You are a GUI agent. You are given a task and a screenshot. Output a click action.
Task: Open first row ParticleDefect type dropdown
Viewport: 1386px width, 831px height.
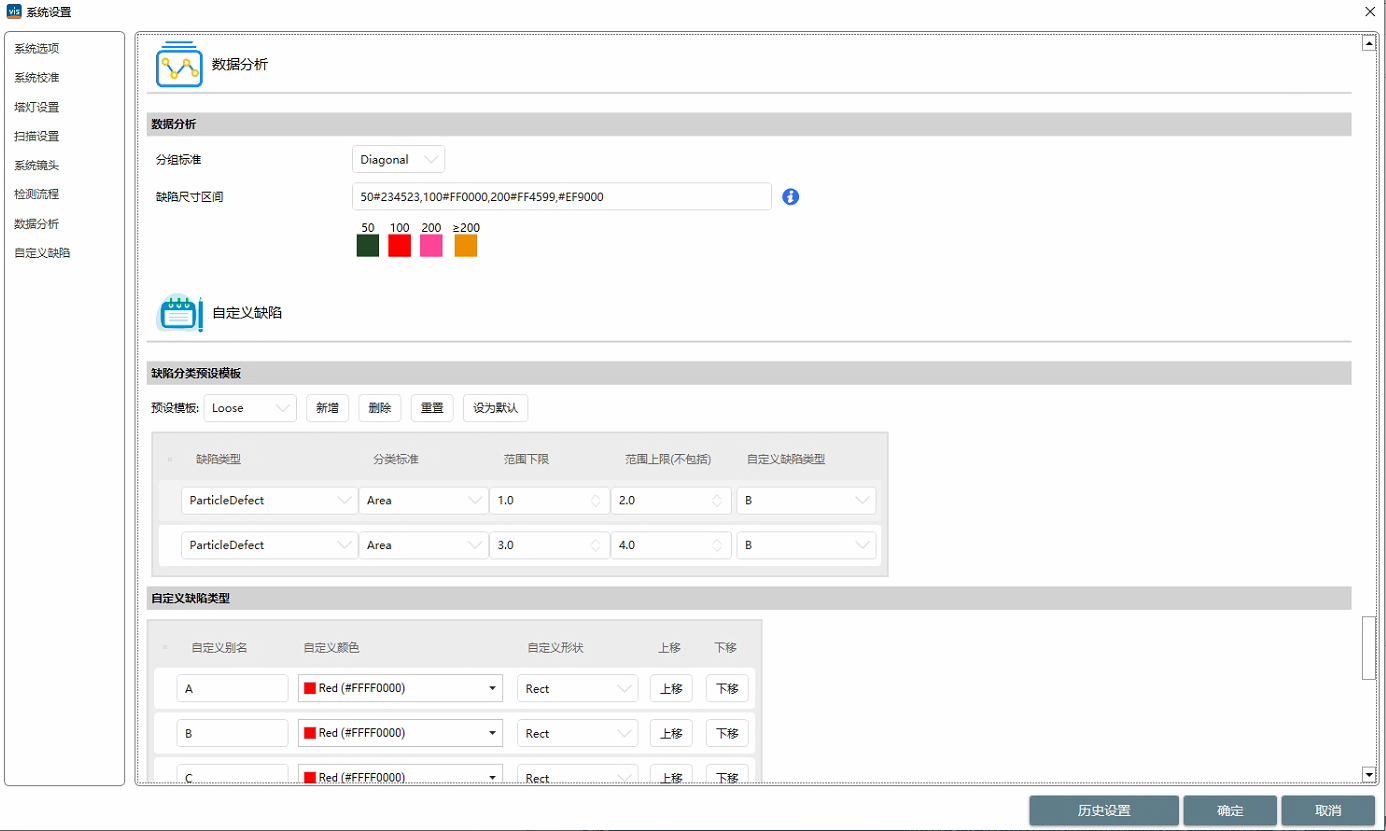[x=269, y=500]
